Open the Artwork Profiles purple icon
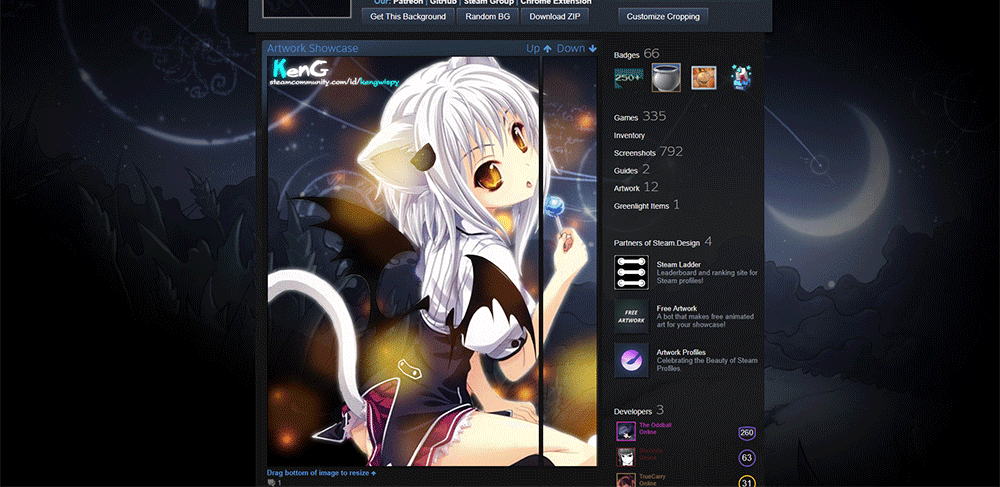The width and height of the screenshot is (1000, 487). click(631, 360)
